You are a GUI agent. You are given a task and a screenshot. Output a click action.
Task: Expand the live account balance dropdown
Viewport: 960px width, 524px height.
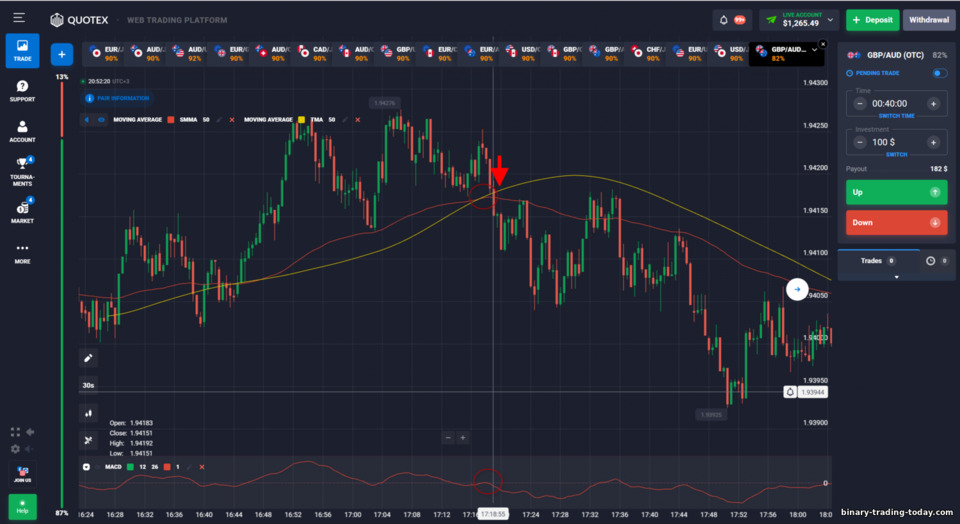(x=830, y=20)
